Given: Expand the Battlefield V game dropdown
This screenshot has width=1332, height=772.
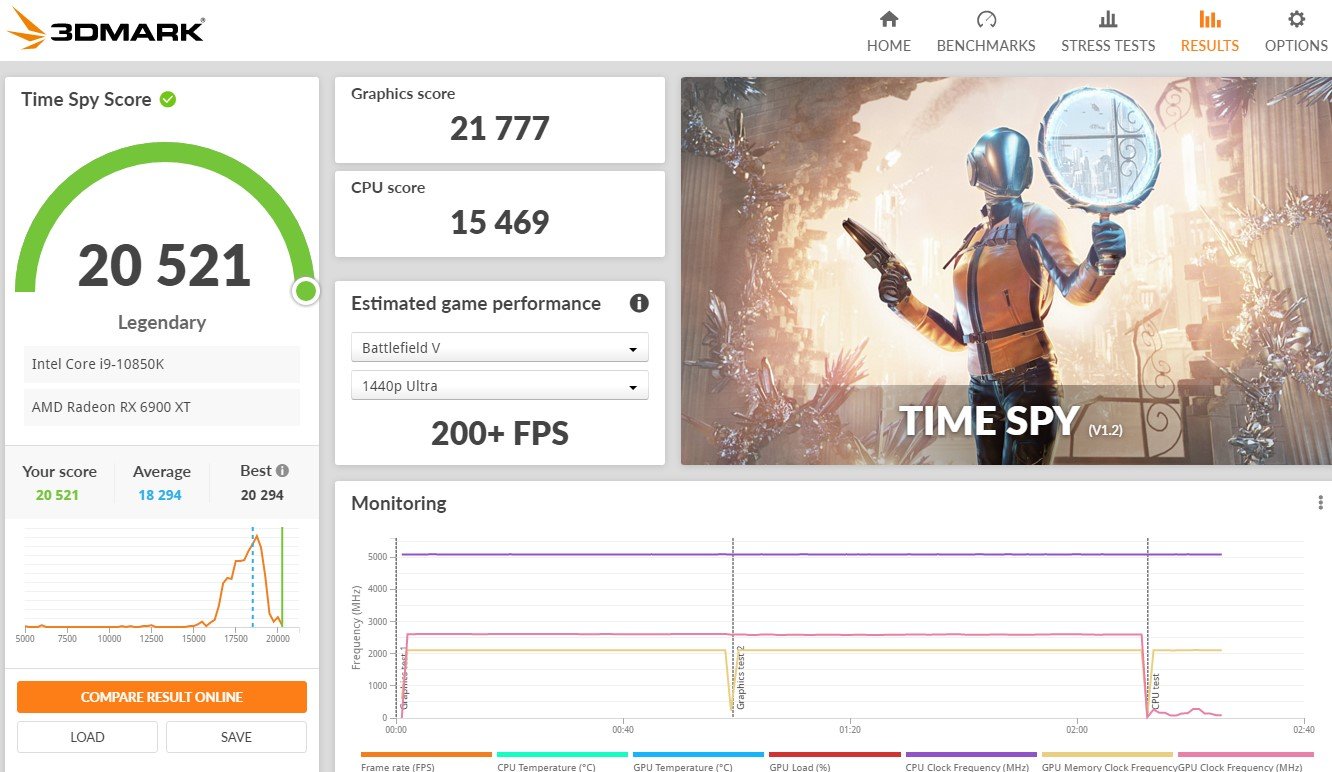Looking at the screenshot, I should [x=500, y=348].
